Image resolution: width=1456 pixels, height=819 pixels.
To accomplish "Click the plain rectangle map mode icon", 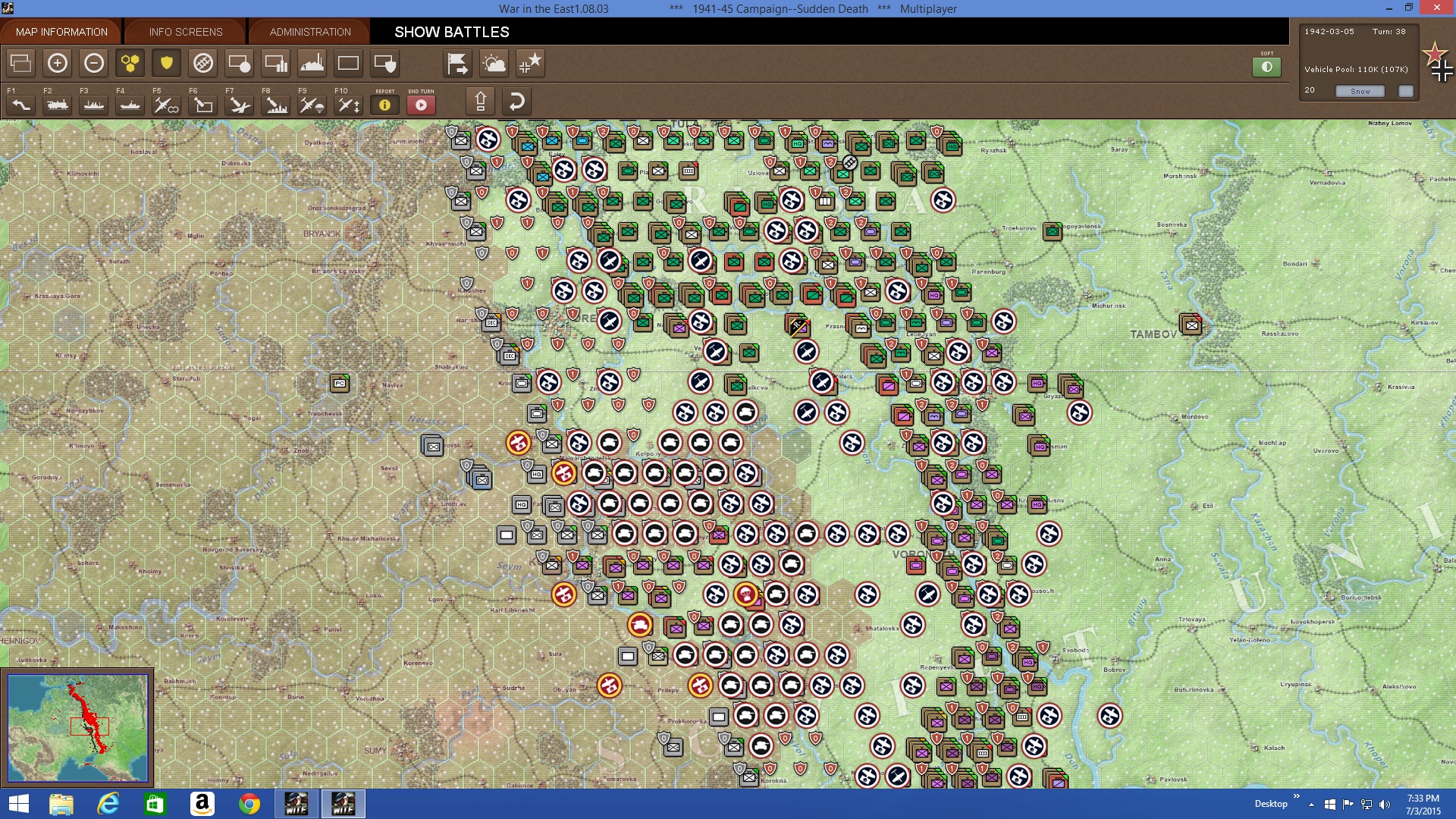I will pos(349,63).
